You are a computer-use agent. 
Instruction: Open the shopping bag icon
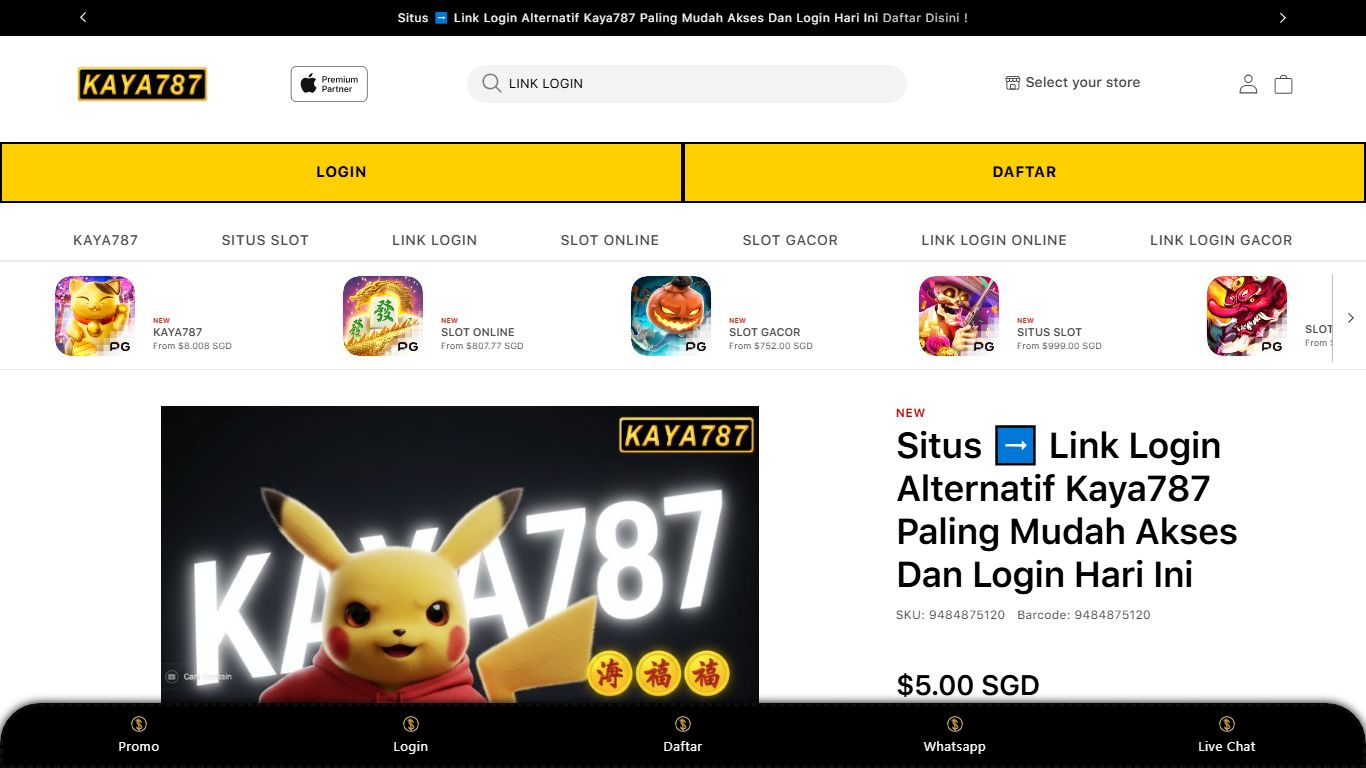pos(1284,84)
